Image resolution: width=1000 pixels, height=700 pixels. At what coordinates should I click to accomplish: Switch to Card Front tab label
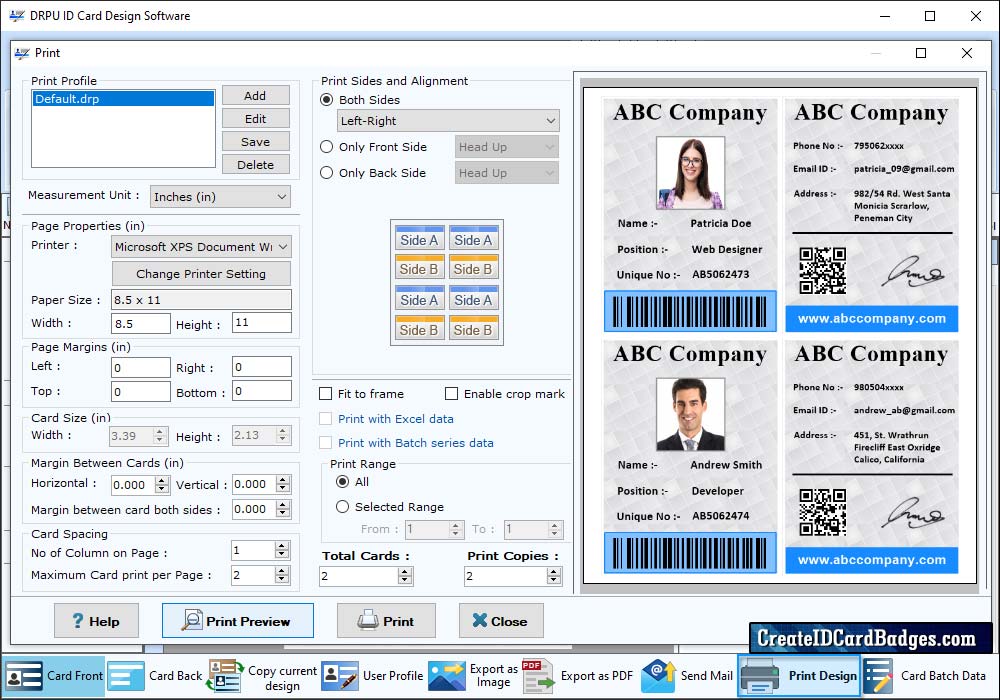(x=75, y=676)
